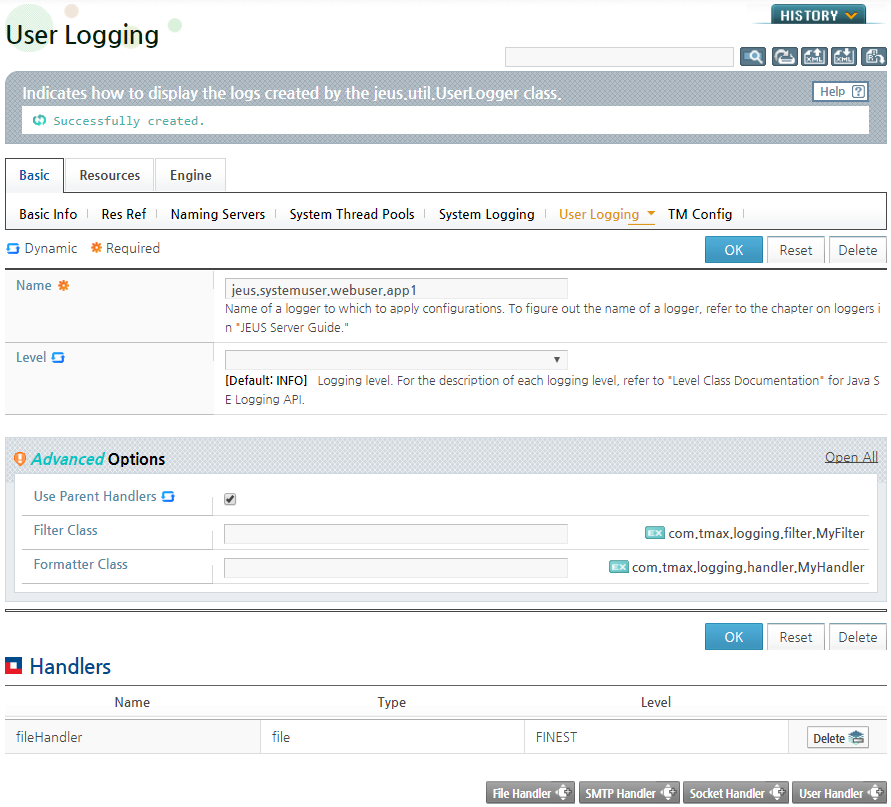
Task: Click the XML download (export) icon
Action: (844, 57)
